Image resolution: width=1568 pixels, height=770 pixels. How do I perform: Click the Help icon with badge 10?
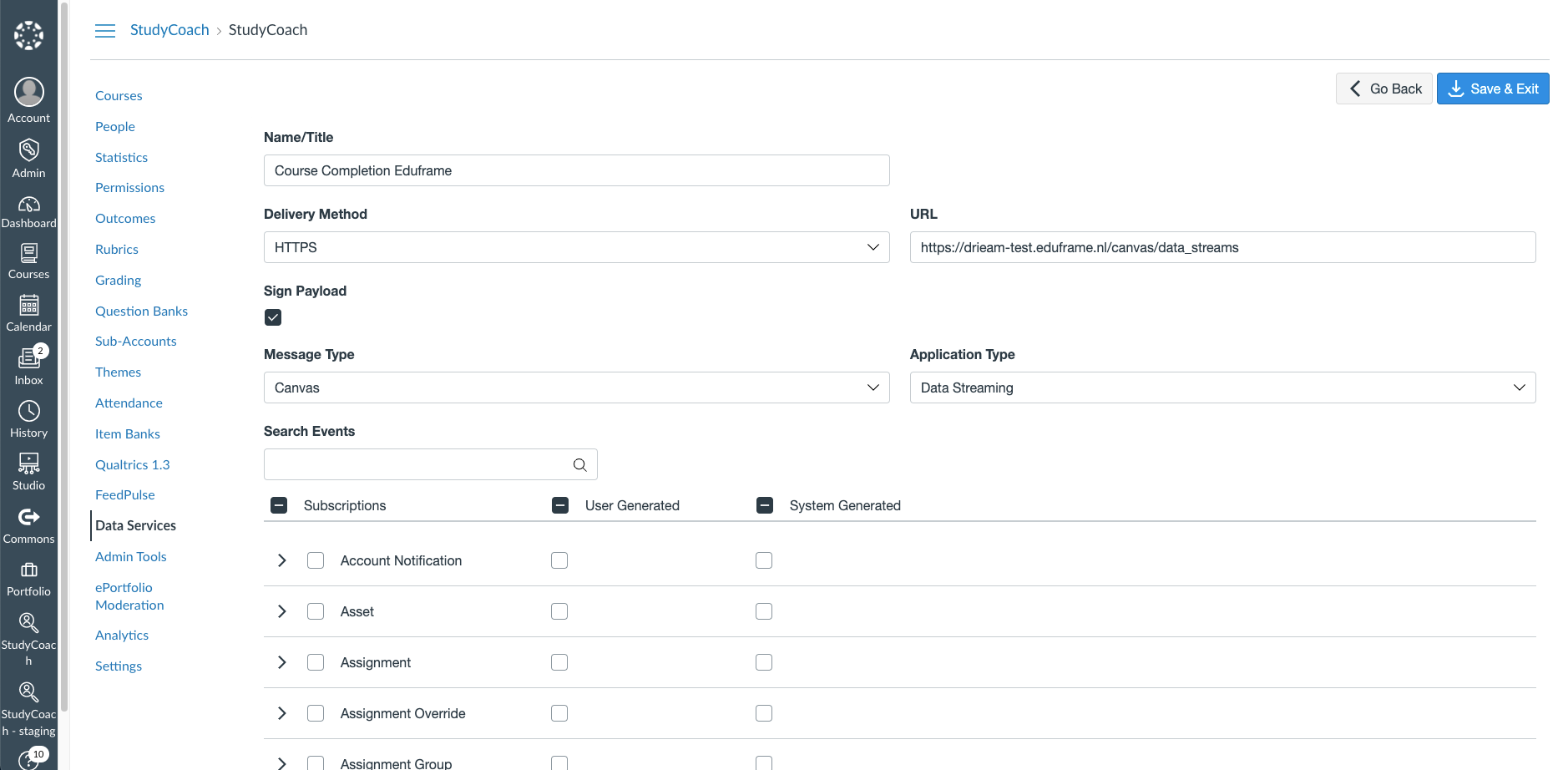pyautogui.click(x=28, y=759)
